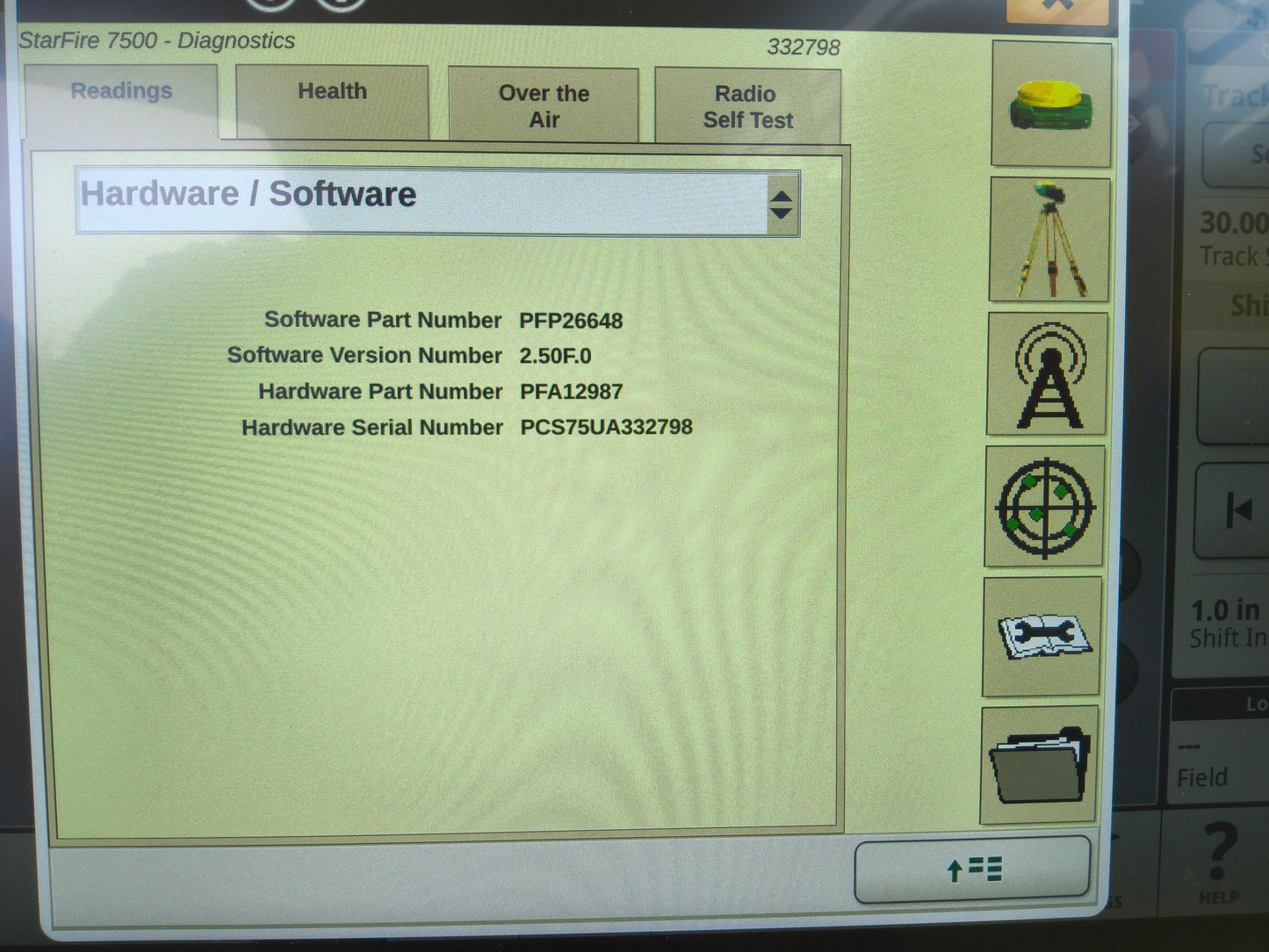This screenshot has width=1269, height=952.
Task: Click the dropdown up-down arrow stepper
Action: coord(781,205)
